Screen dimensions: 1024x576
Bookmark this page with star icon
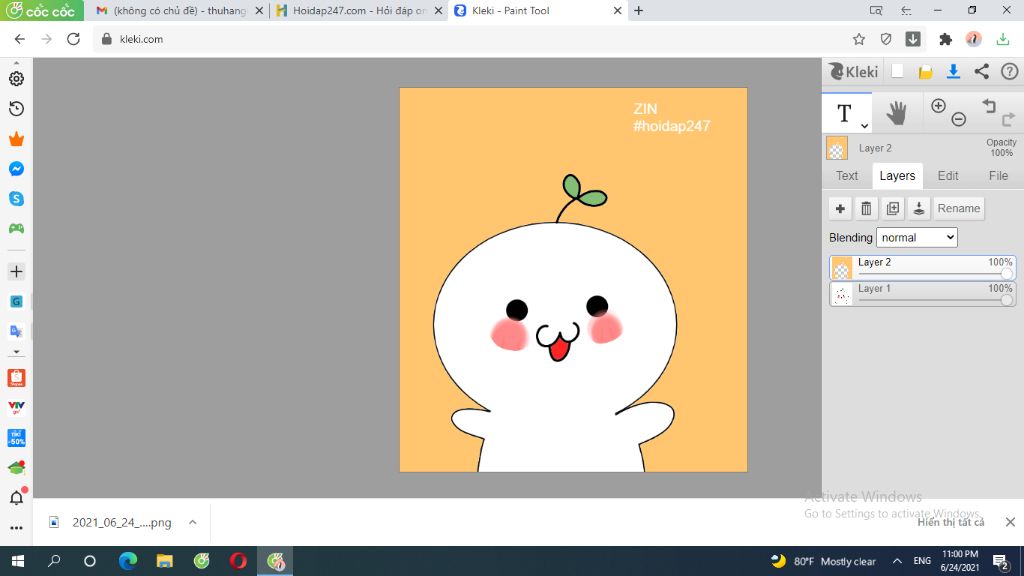pos(859,39)
